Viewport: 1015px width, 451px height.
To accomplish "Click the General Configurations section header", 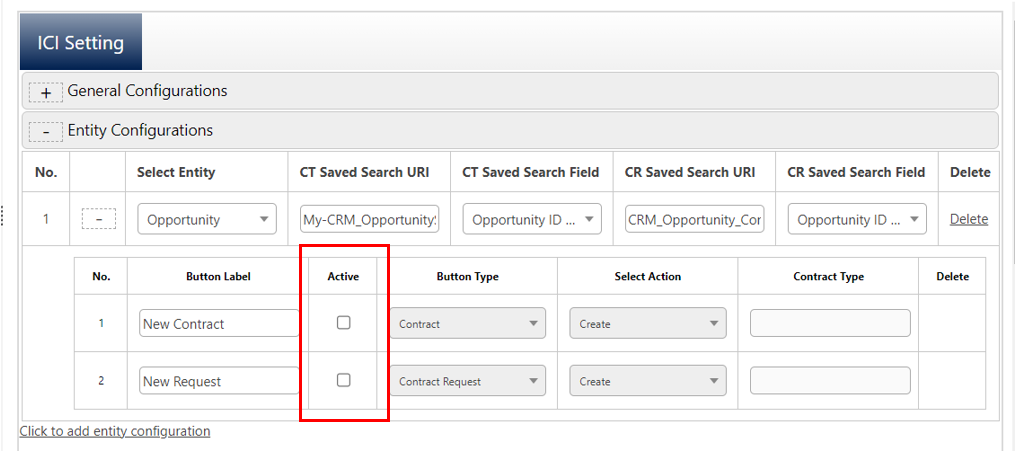I will [147, 91].
